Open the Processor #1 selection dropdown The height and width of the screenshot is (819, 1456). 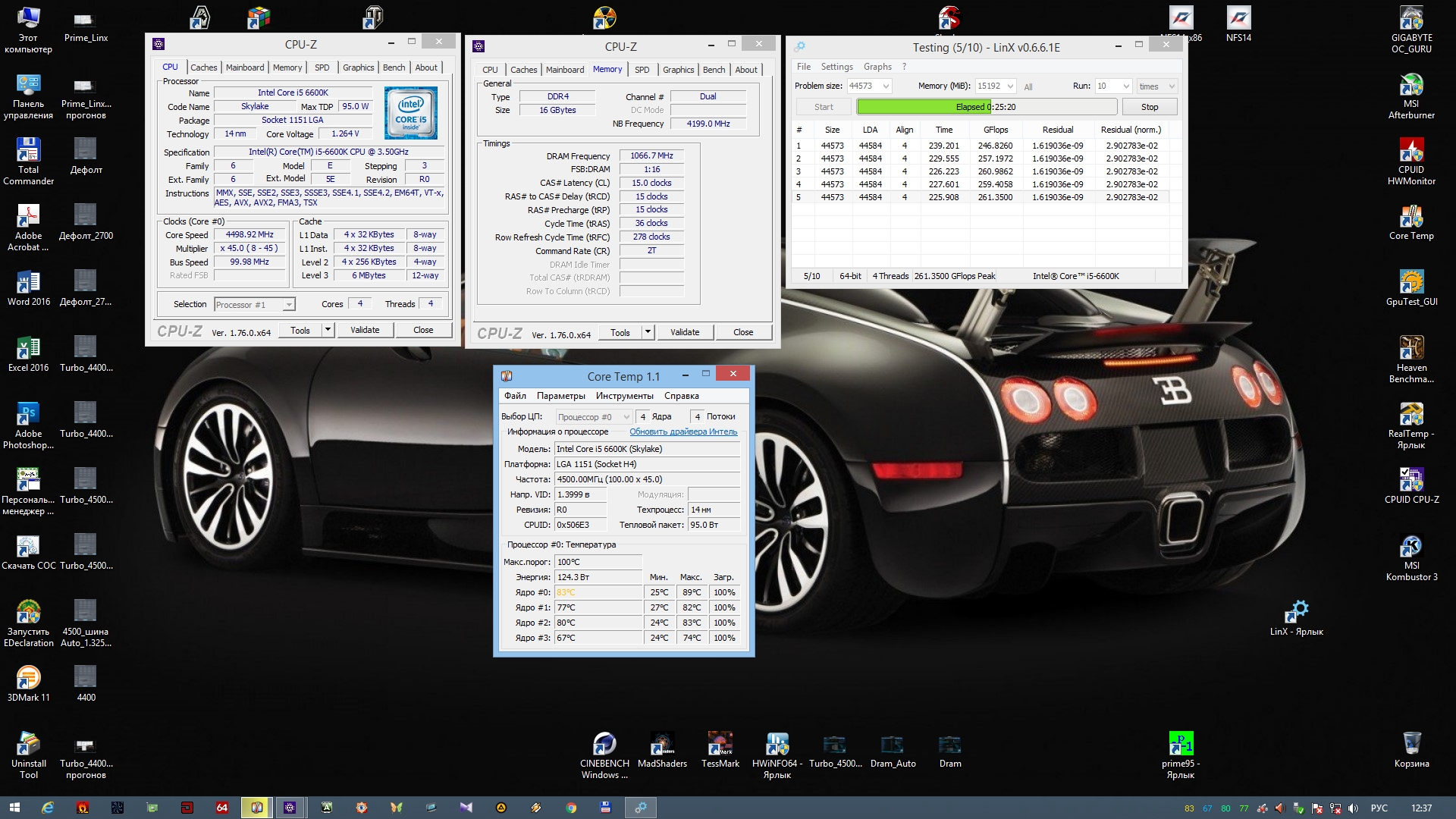(288, 305)
